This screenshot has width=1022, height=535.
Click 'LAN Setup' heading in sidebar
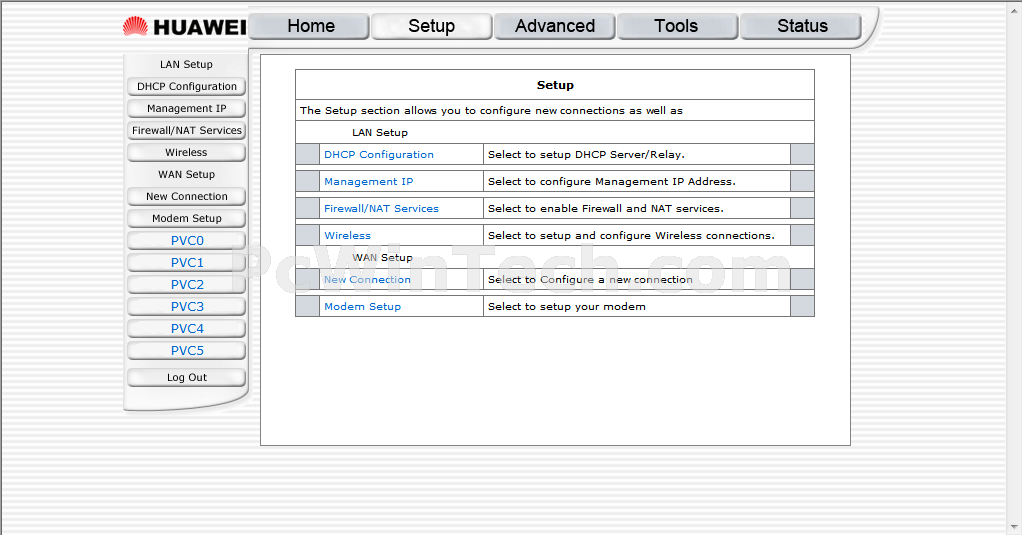186,65
